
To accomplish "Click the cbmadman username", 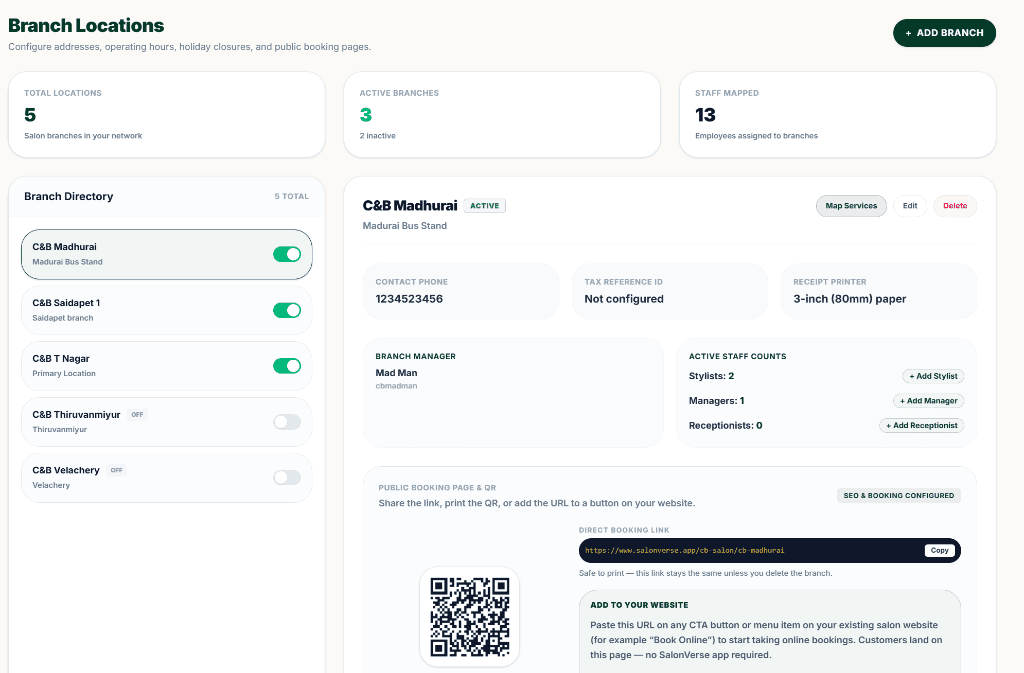I will [x=396, y=386].
